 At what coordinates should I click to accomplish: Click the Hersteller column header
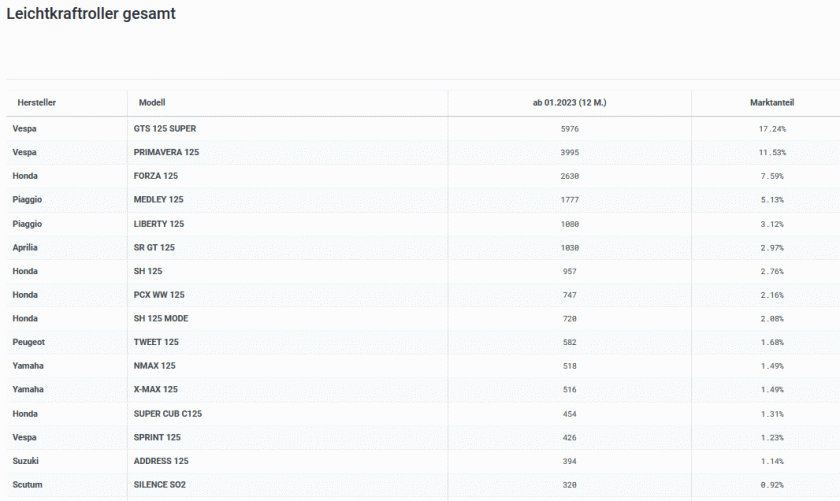36,102
